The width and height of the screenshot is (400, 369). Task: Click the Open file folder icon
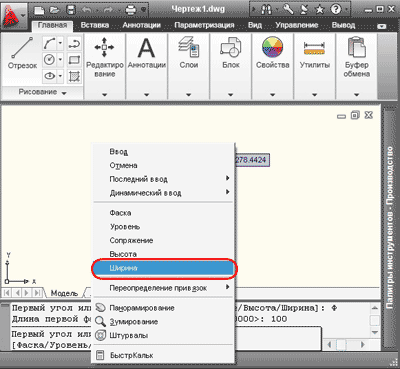click(x=54, y=10)
